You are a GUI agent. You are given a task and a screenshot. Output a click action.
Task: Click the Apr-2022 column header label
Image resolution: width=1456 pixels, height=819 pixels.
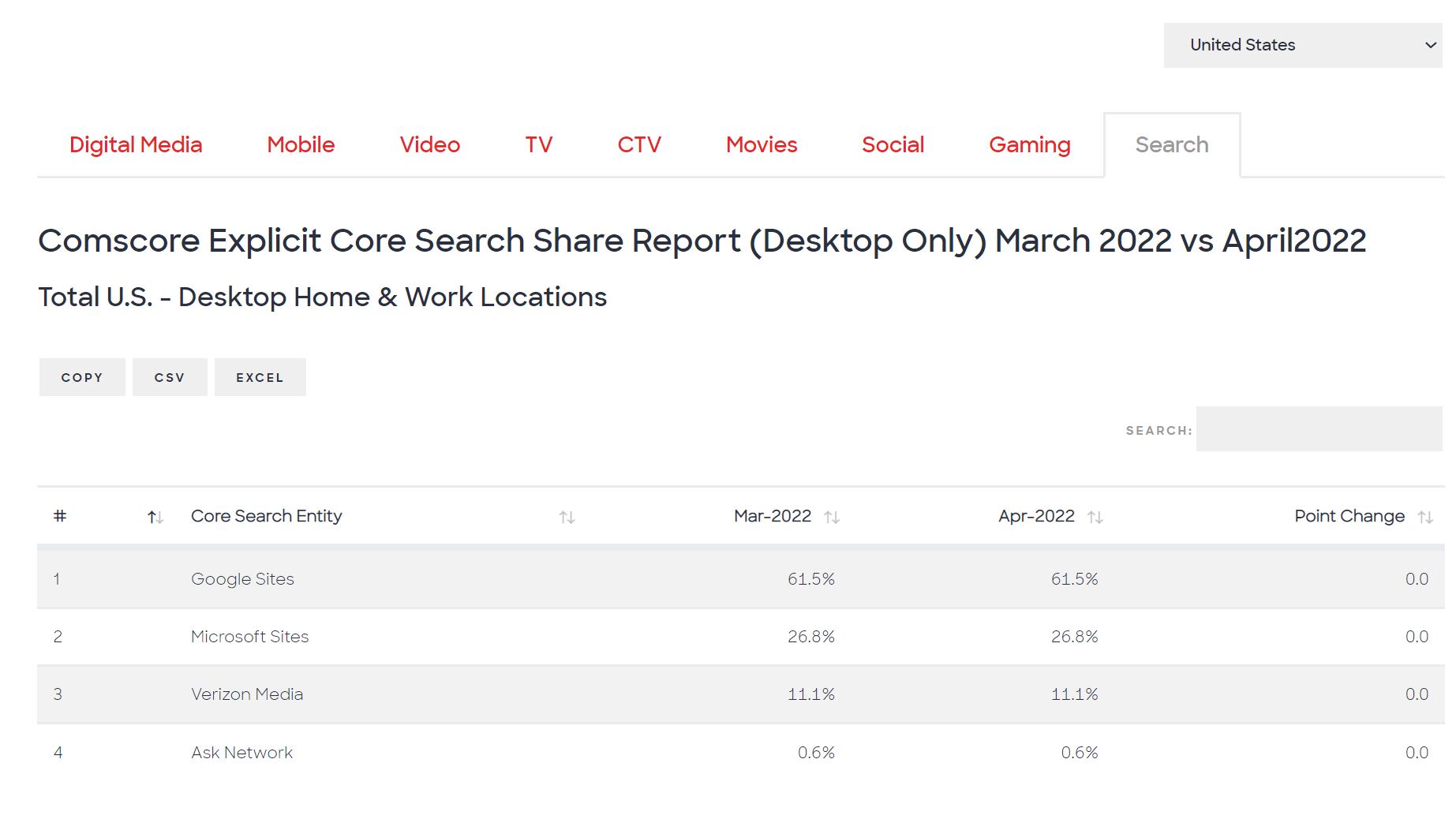click(1036, 516)
